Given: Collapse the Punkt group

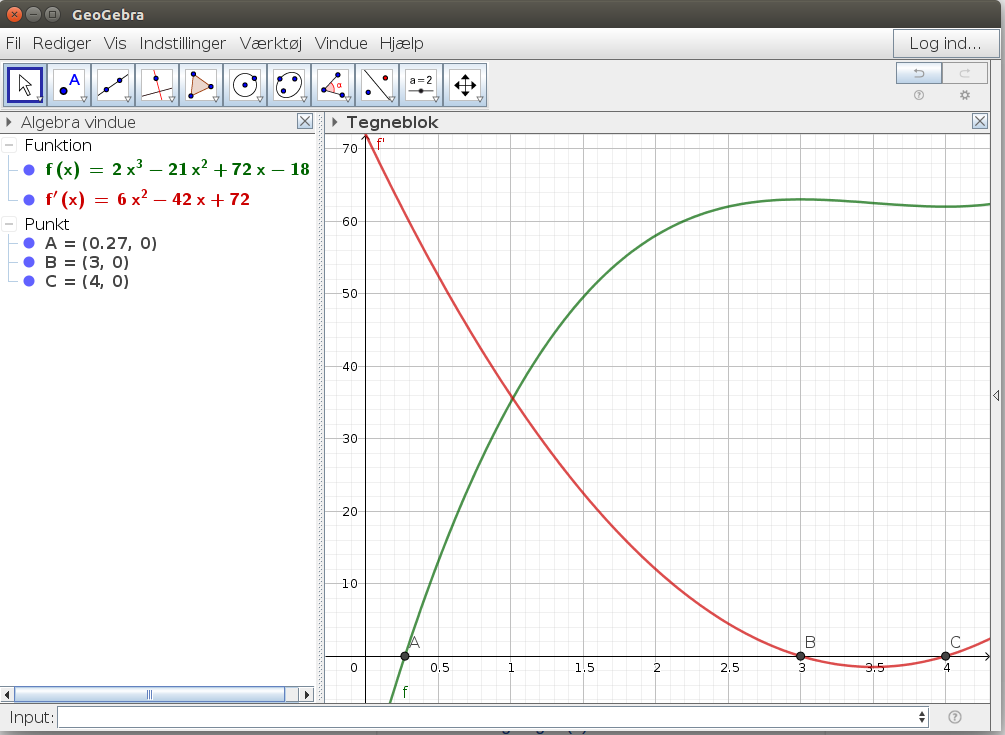Looking at the screenshot, I should 9,224.
